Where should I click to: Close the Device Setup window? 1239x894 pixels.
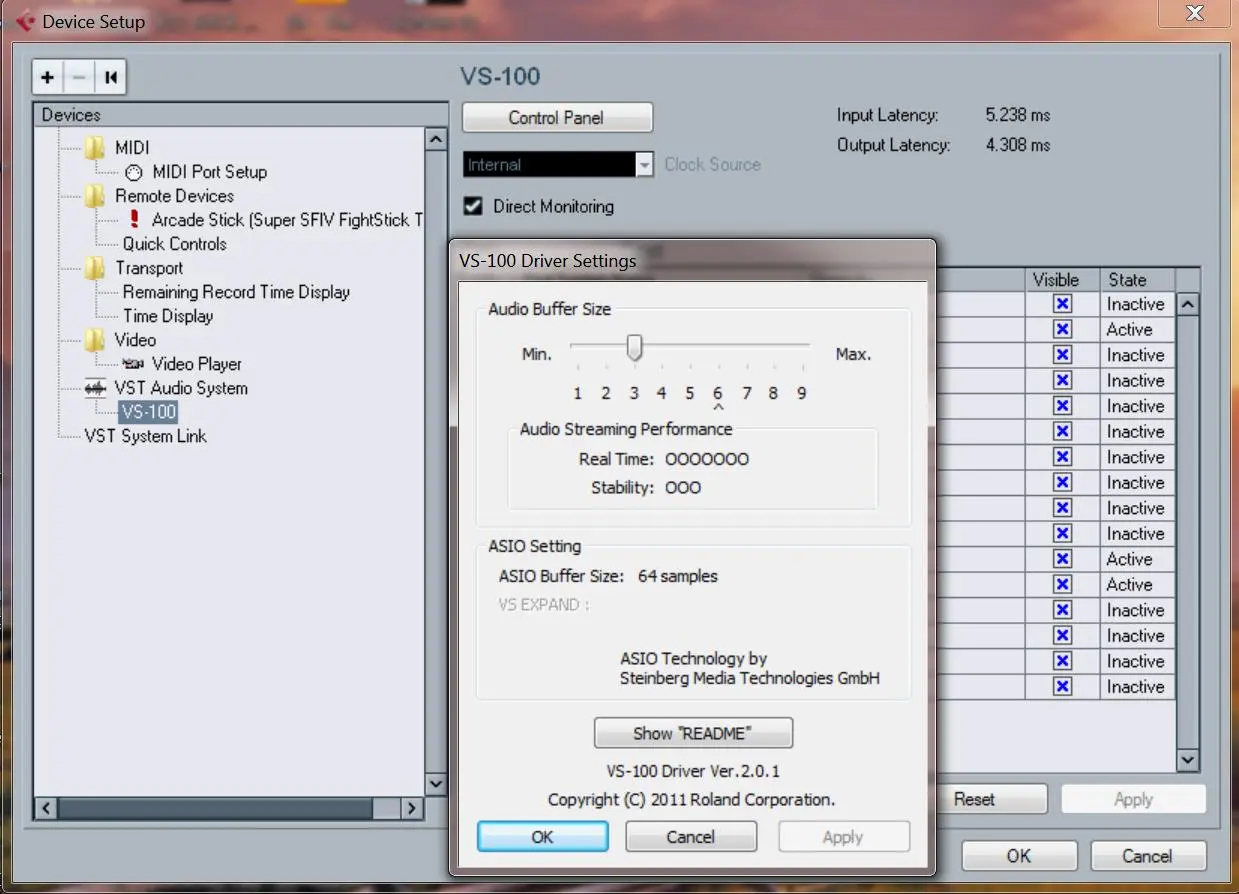1194,13
